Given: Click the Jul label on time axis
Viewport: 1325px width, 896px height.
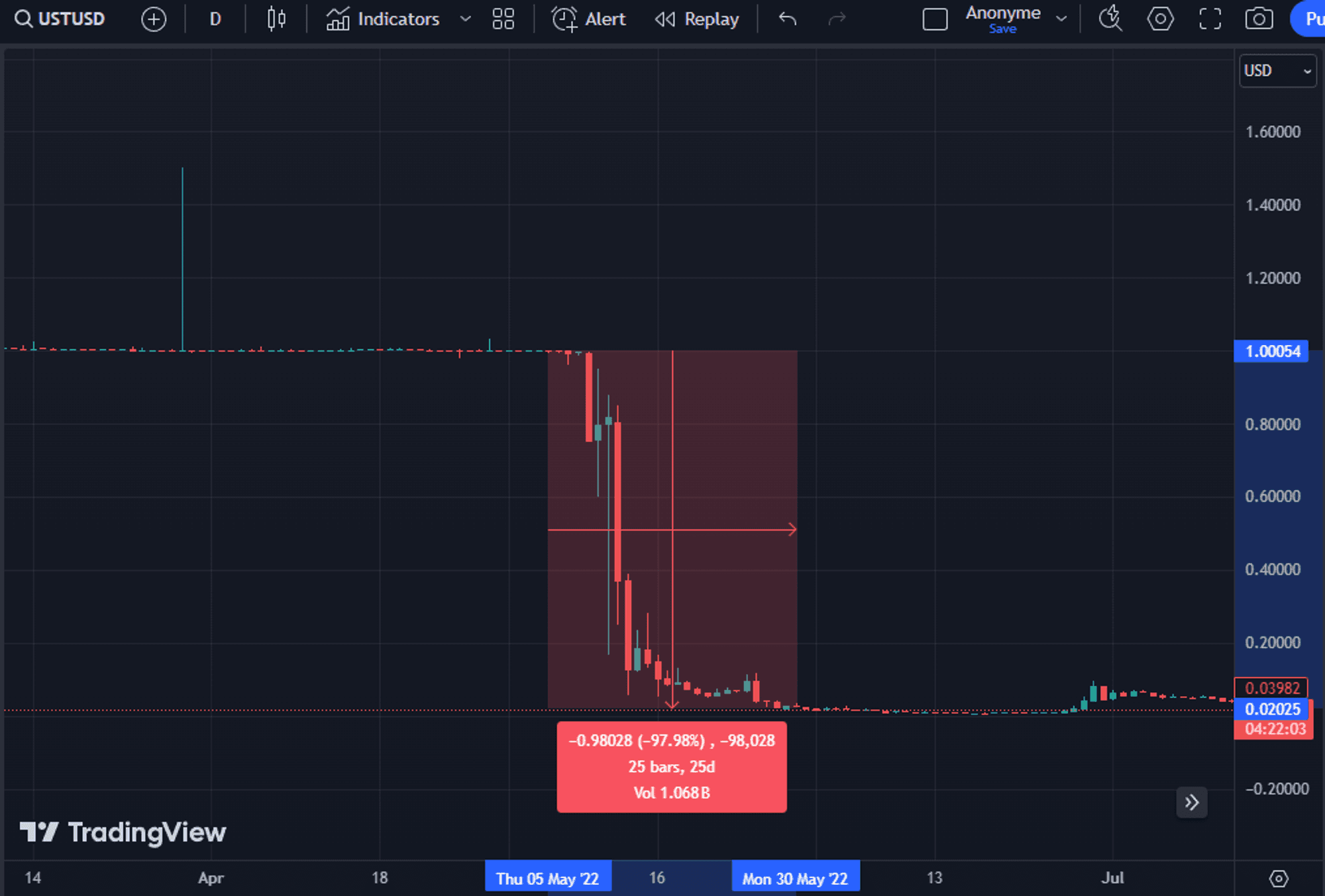Looking at the screenshot, I should click(x=1112, y=877).
